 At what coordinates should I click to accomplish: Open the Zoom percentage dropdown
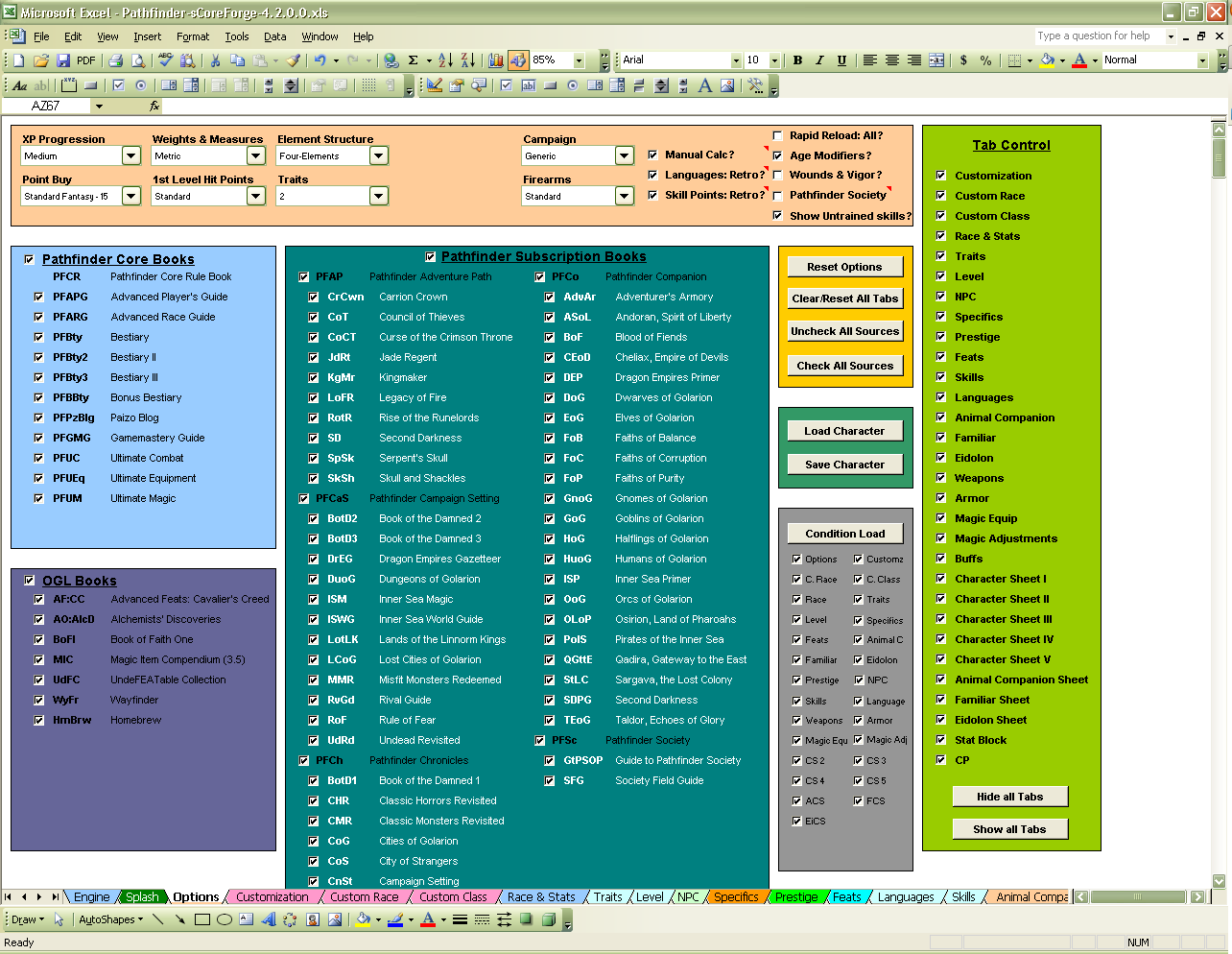tap(579, 60)
